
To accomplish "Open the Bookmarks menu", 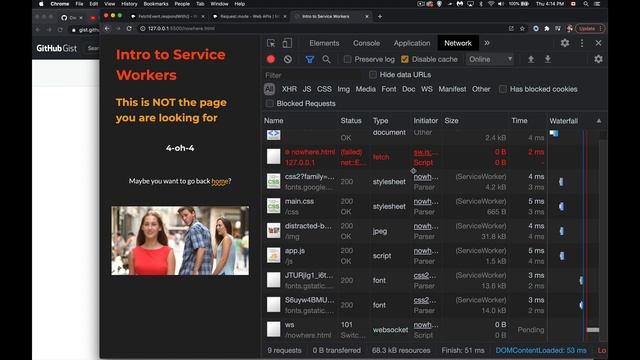I will tap(156, 4).
